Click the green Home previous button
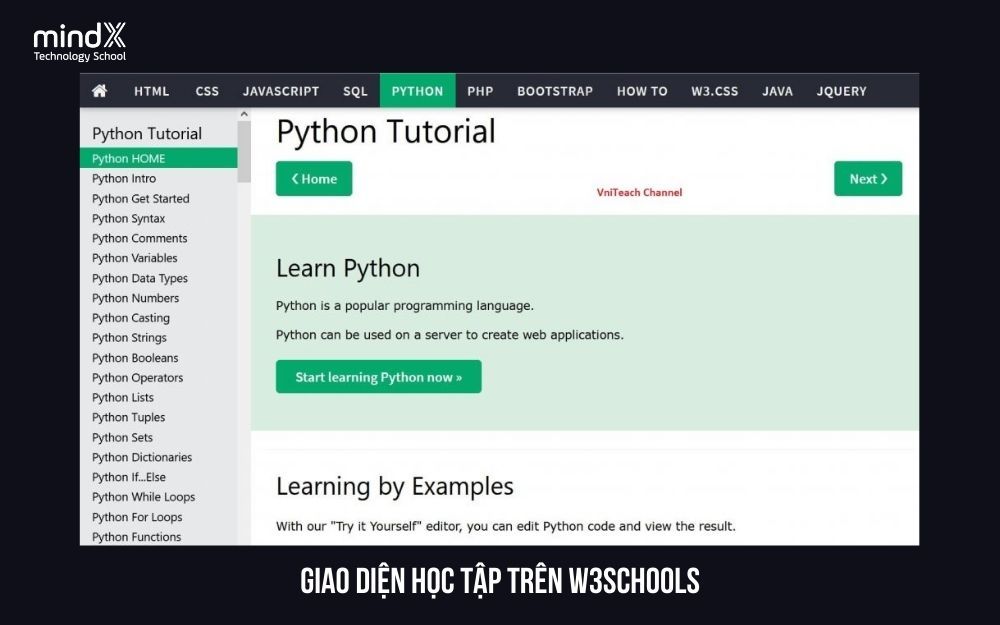This screenshot has height=625, width=1000. tap(314, 179)
